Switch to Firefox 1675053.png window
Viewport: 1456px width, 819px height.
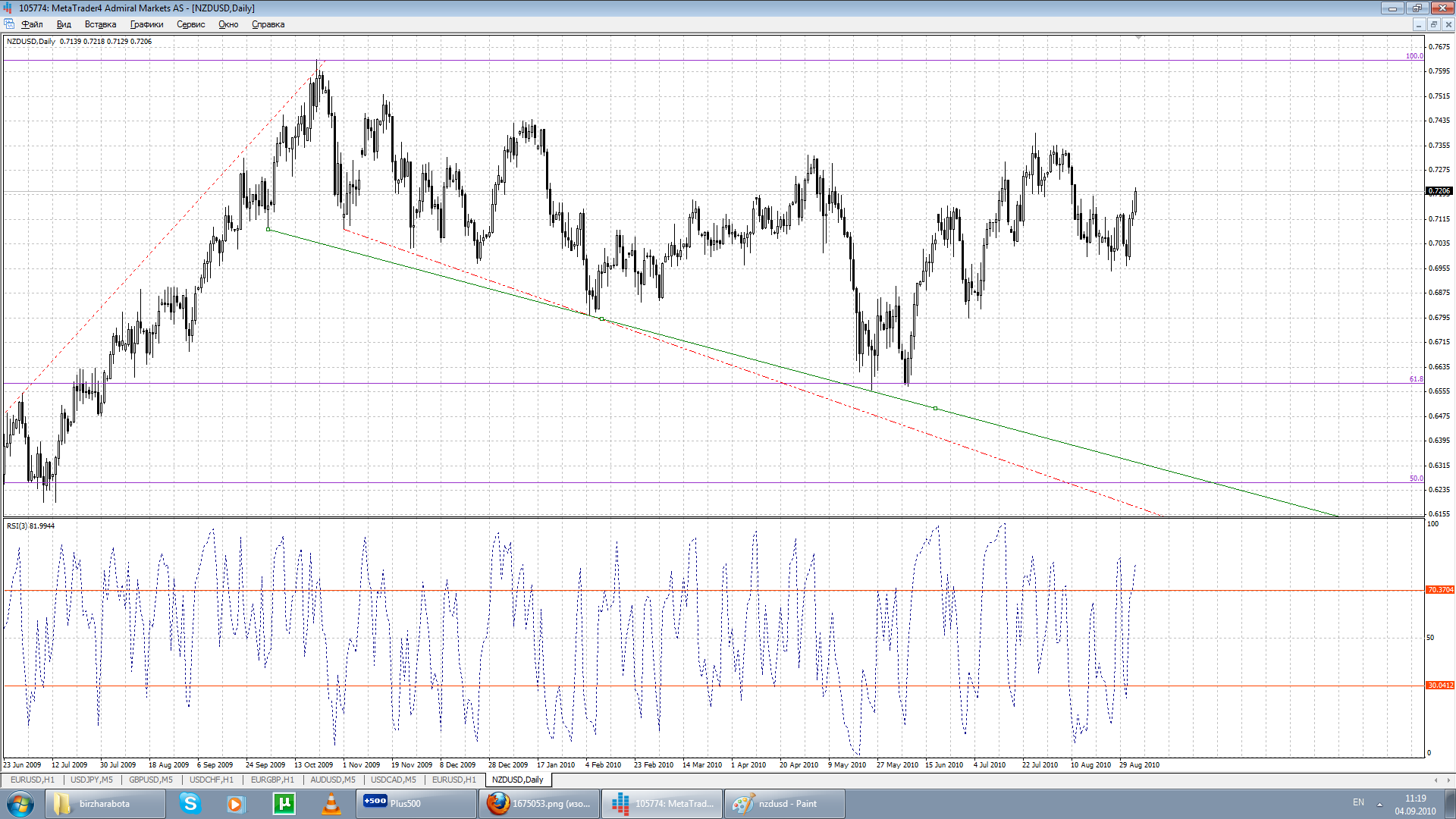coord(539,803)
